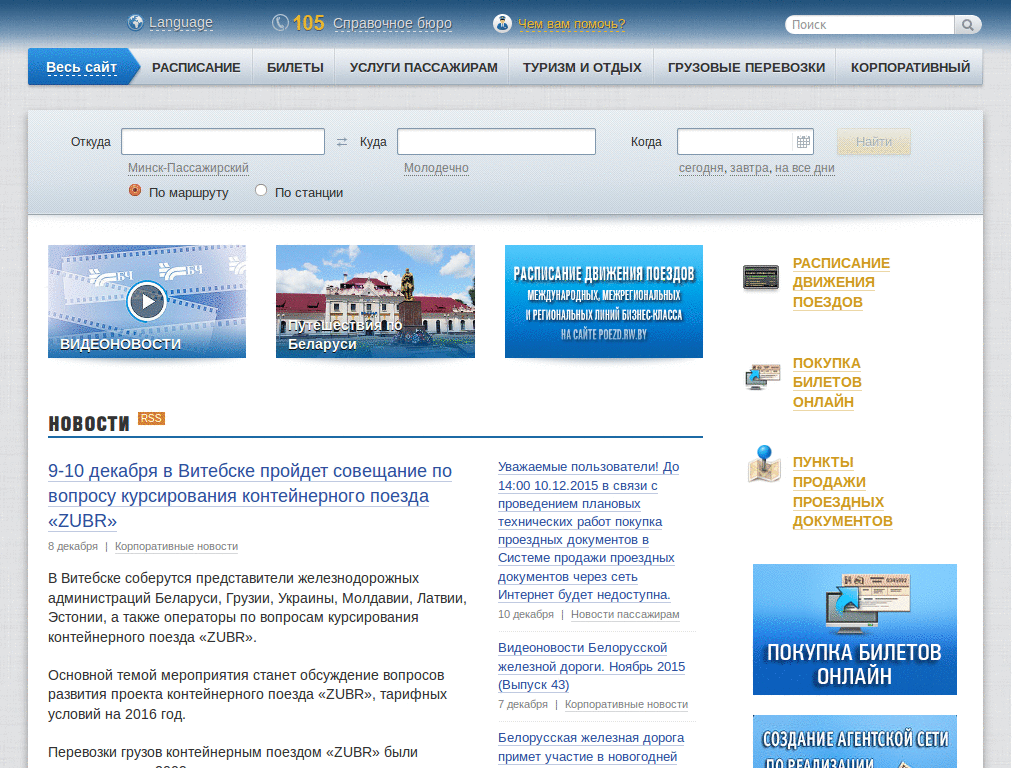Open the Путешествия по Беларуси banner
The width and height of the screenshot is (1024, 768).
point(376,302)
